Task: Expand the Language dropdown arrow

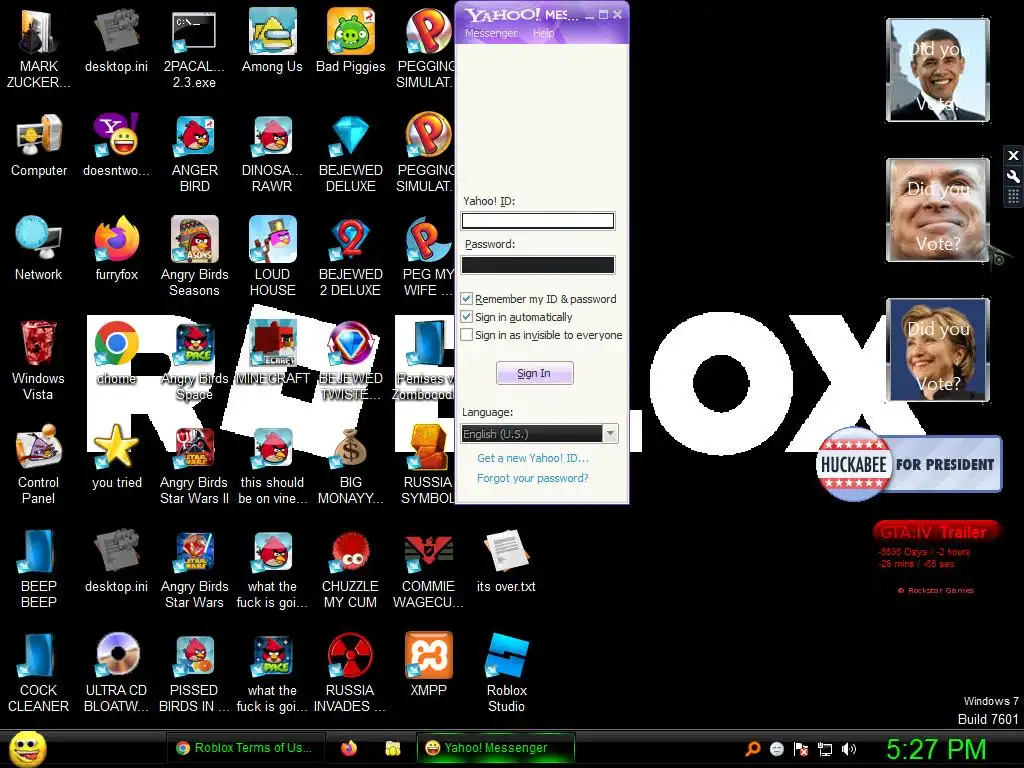Action: pos(611,434)
